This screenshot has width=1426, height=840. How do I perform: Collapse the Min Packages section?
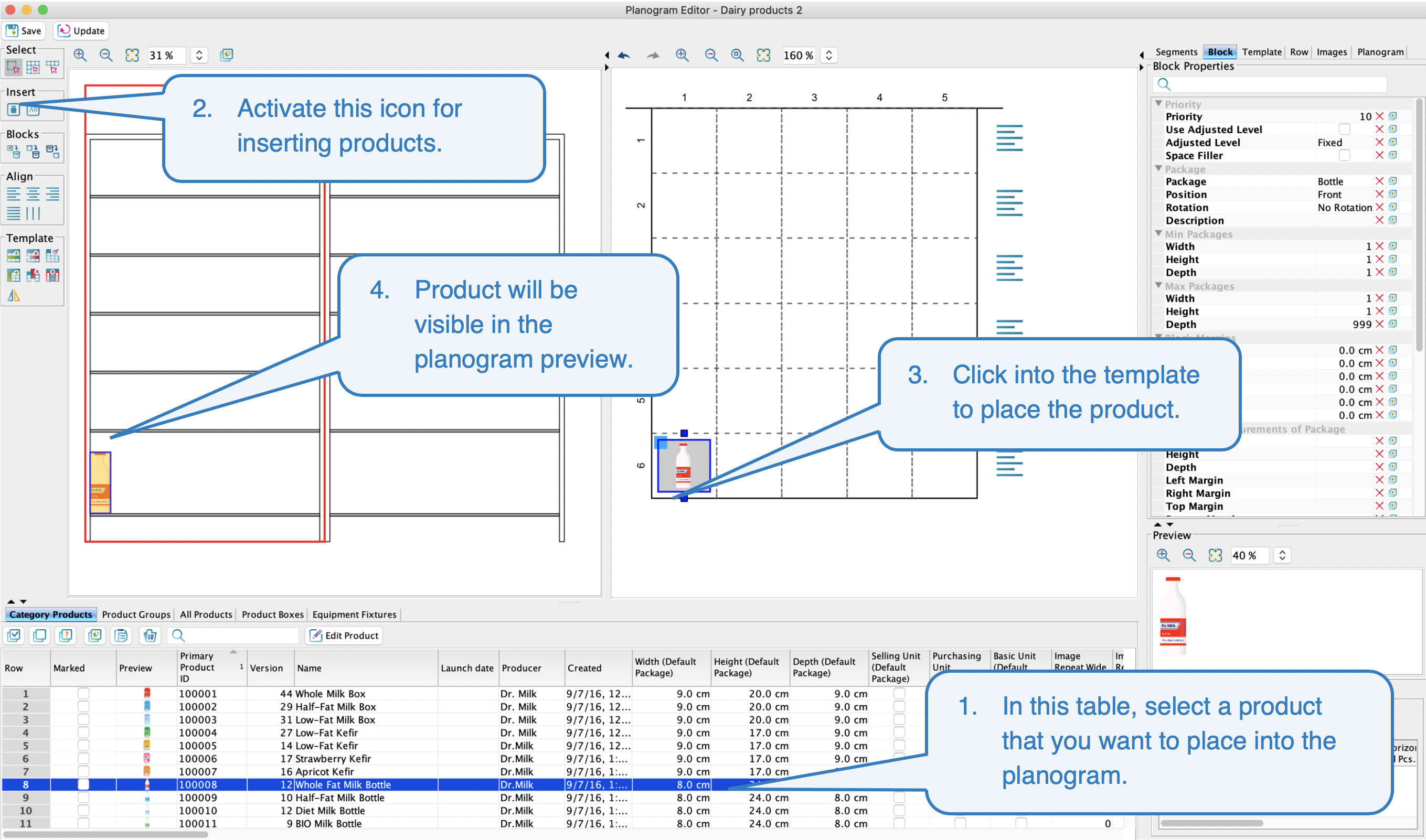point(1159,233)
